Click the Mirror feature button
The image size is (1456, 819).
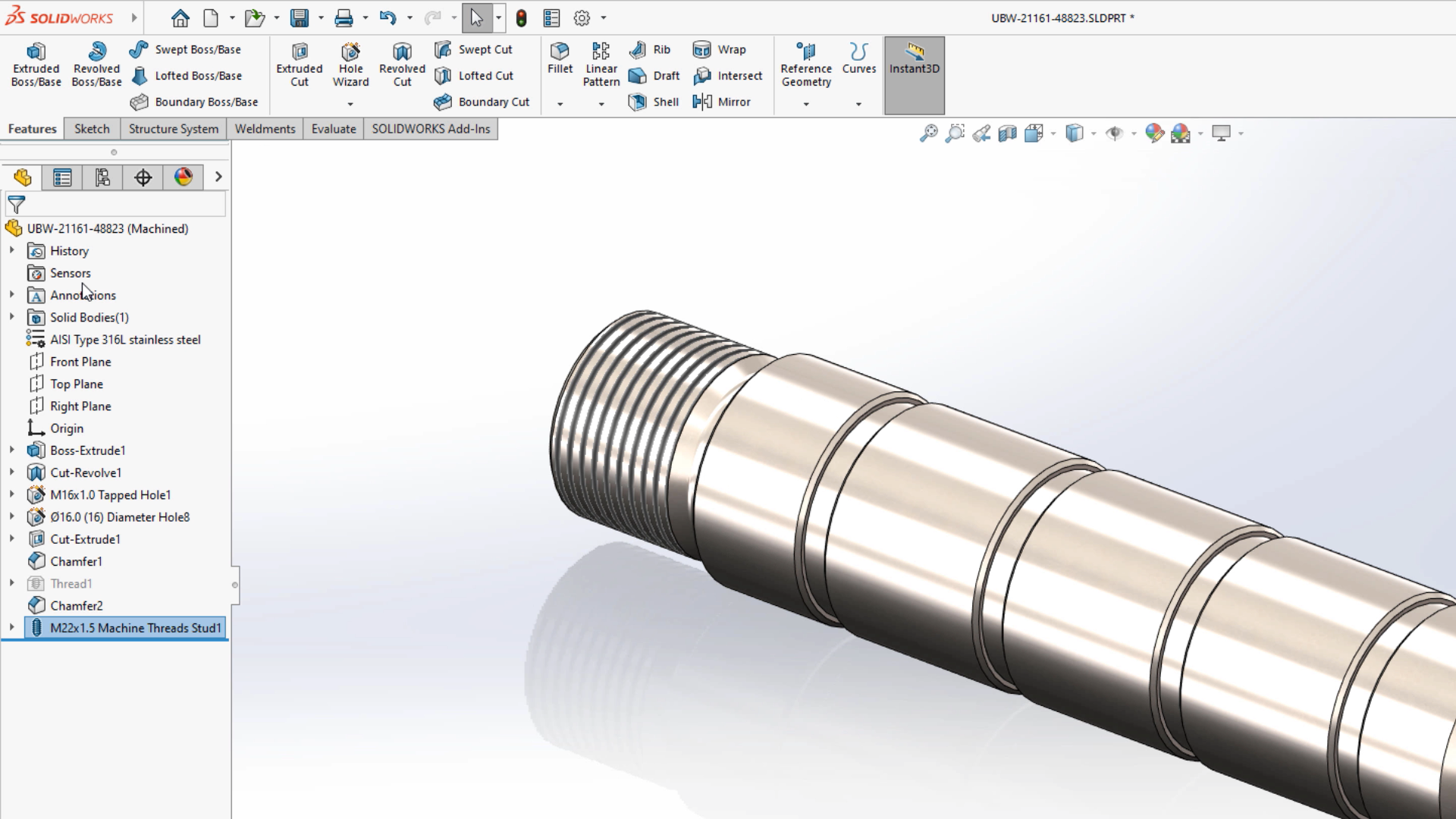click(721, 102)
